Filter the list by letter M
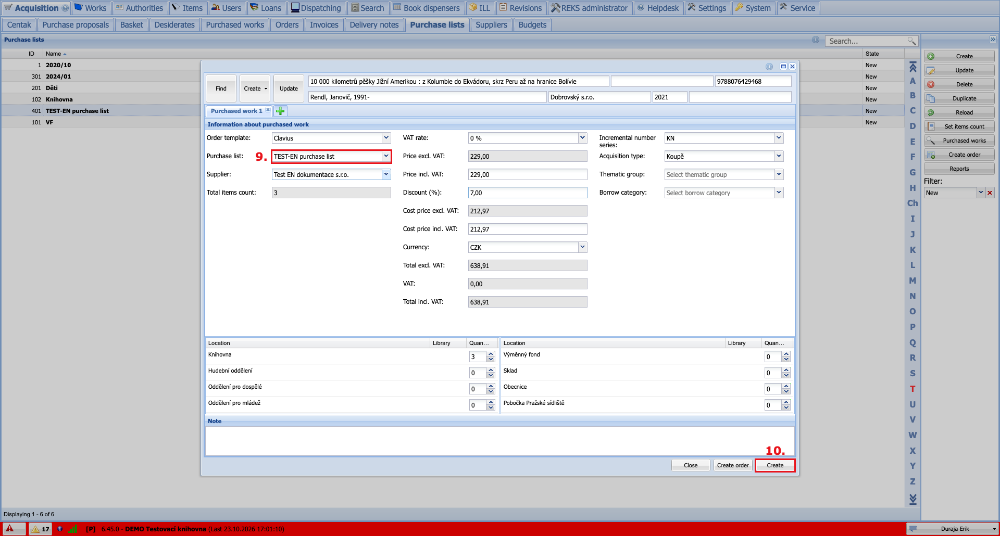Image resolution: width=1000 pixels, height=536 pixels. point(913,280)
